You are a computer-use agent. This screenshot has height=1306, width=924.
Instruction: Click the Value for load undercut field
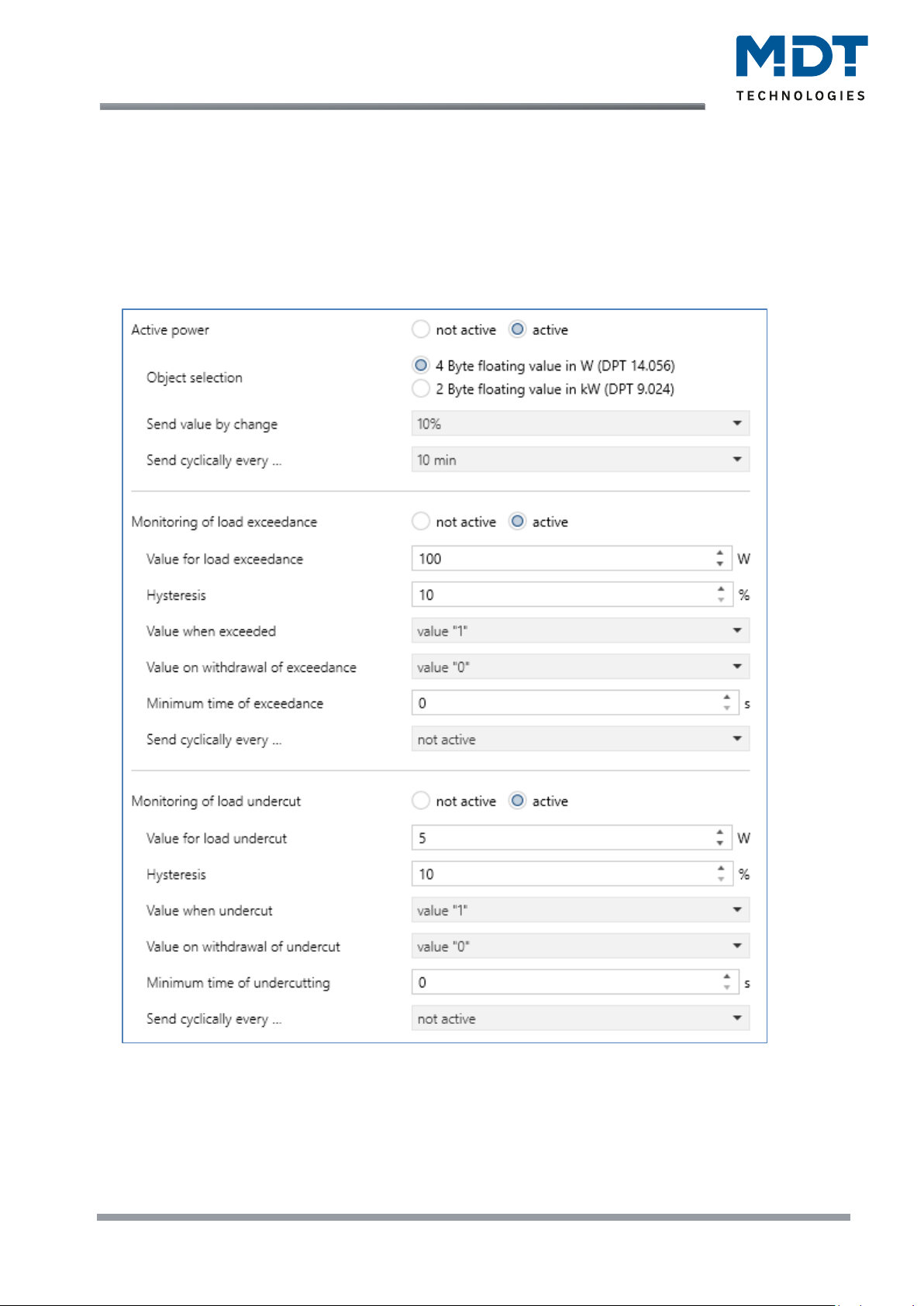(x=572, y=838)
